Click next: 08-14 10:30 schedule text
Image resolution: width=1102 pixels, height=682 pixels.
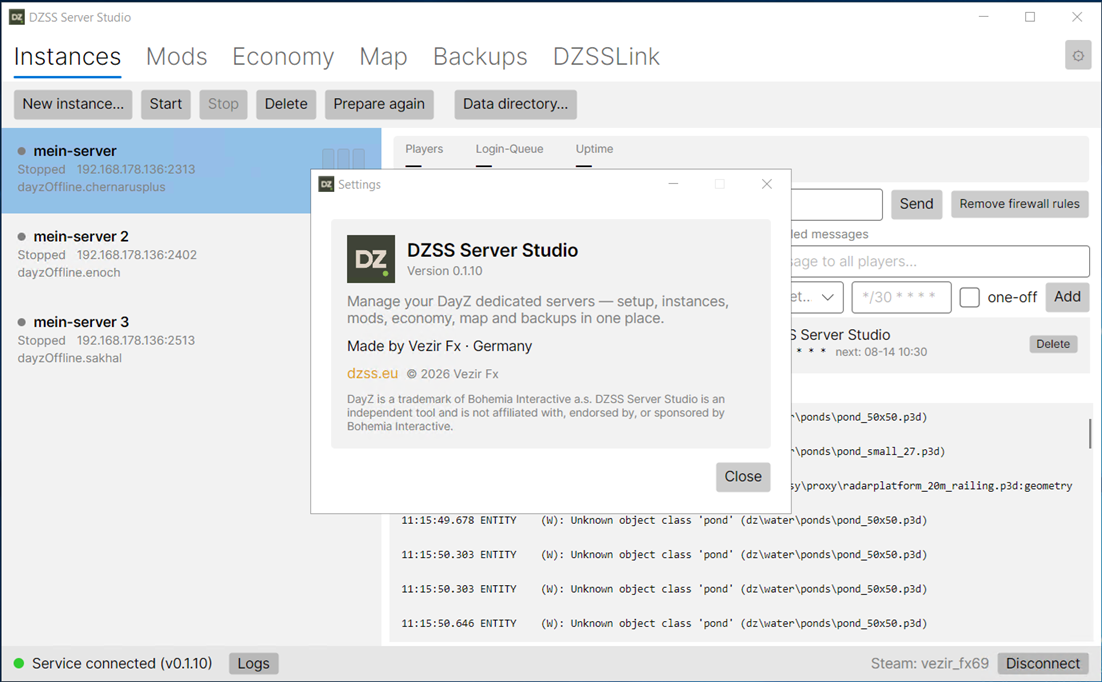[x=881, y=352]
